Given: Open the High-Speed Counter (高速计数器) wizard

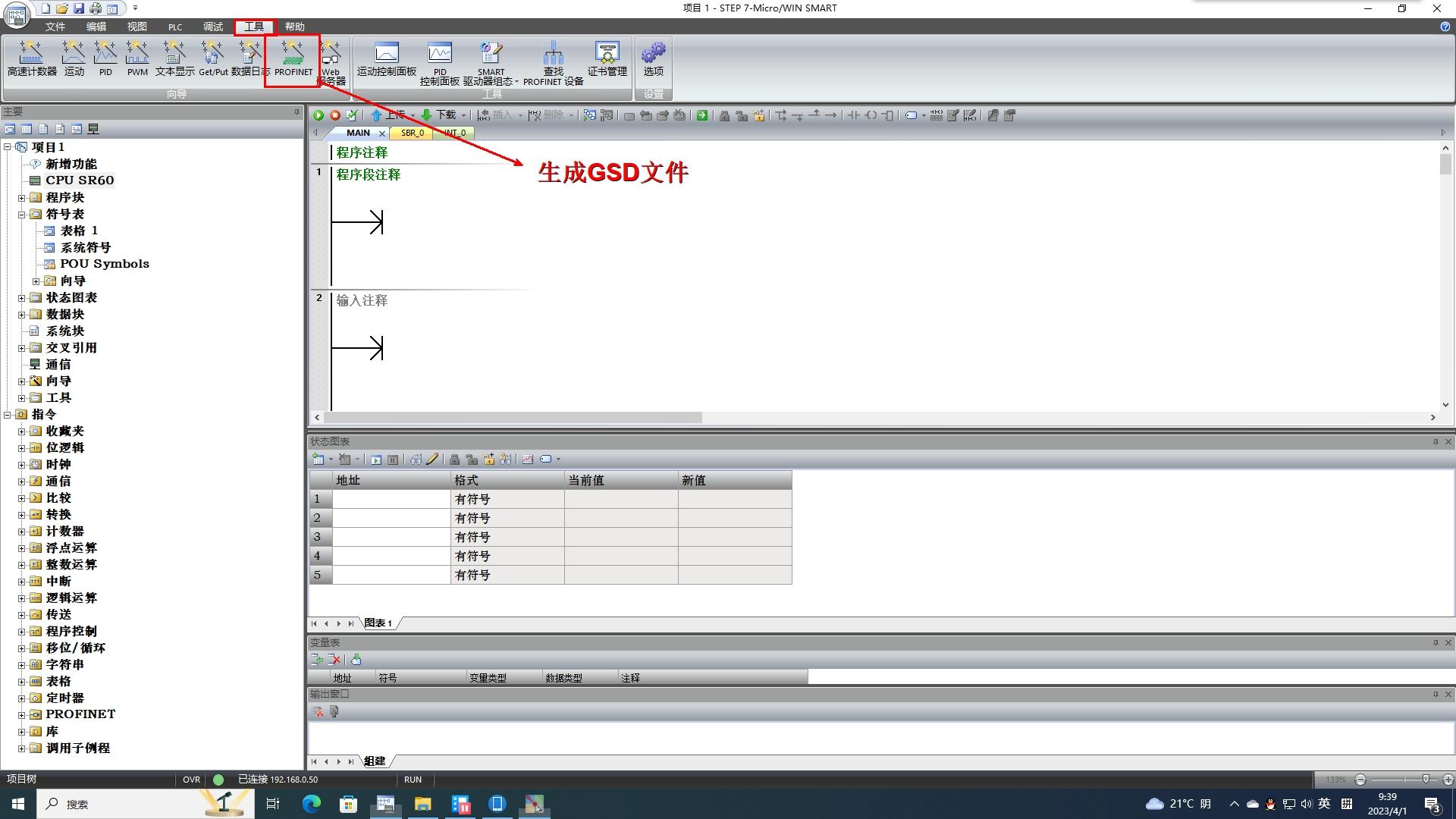Looking at the screenshot, I should pyautogui.click(x=32, y=58).
